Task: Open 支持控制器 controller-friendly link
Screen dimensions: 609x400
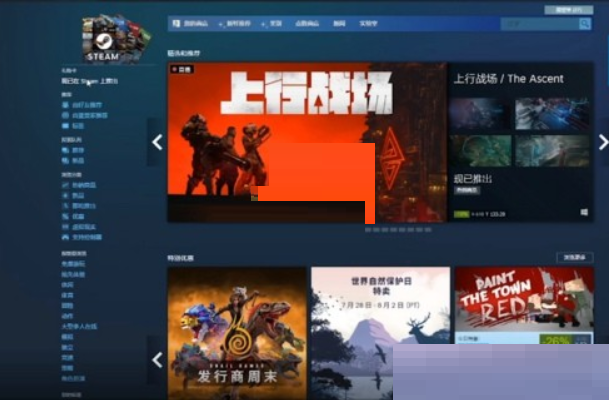Action: (x=87, y=237)
